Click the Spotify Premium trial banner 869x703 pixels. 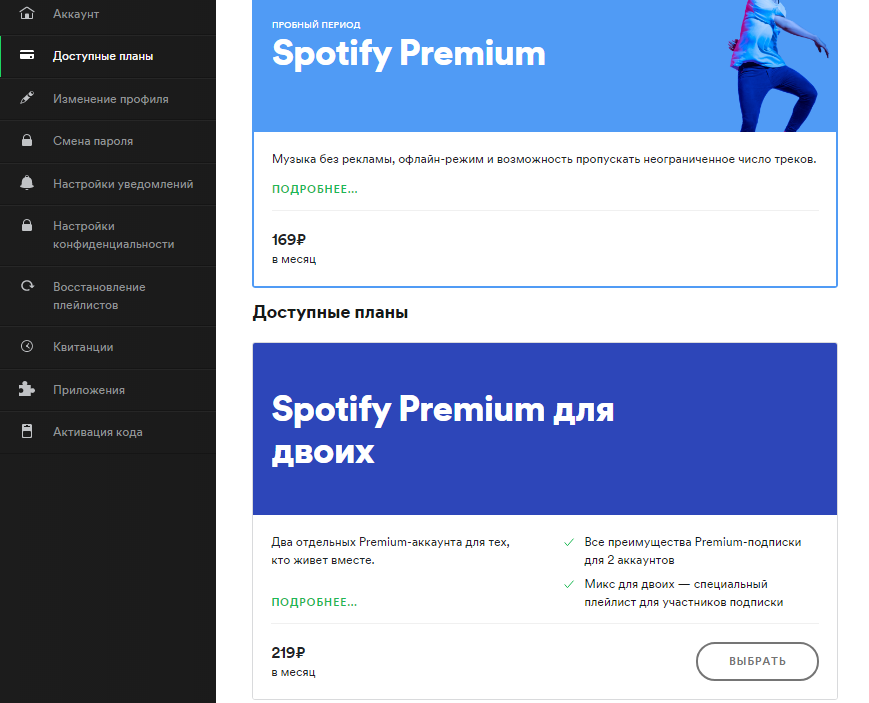click(545, 65)
